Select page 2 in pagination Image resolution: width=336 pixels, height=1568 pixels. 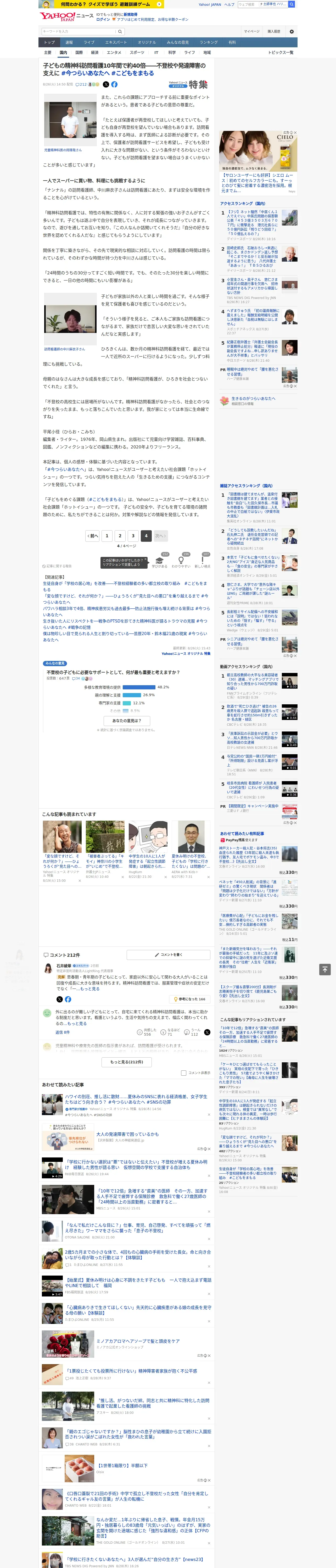(120, 536)
